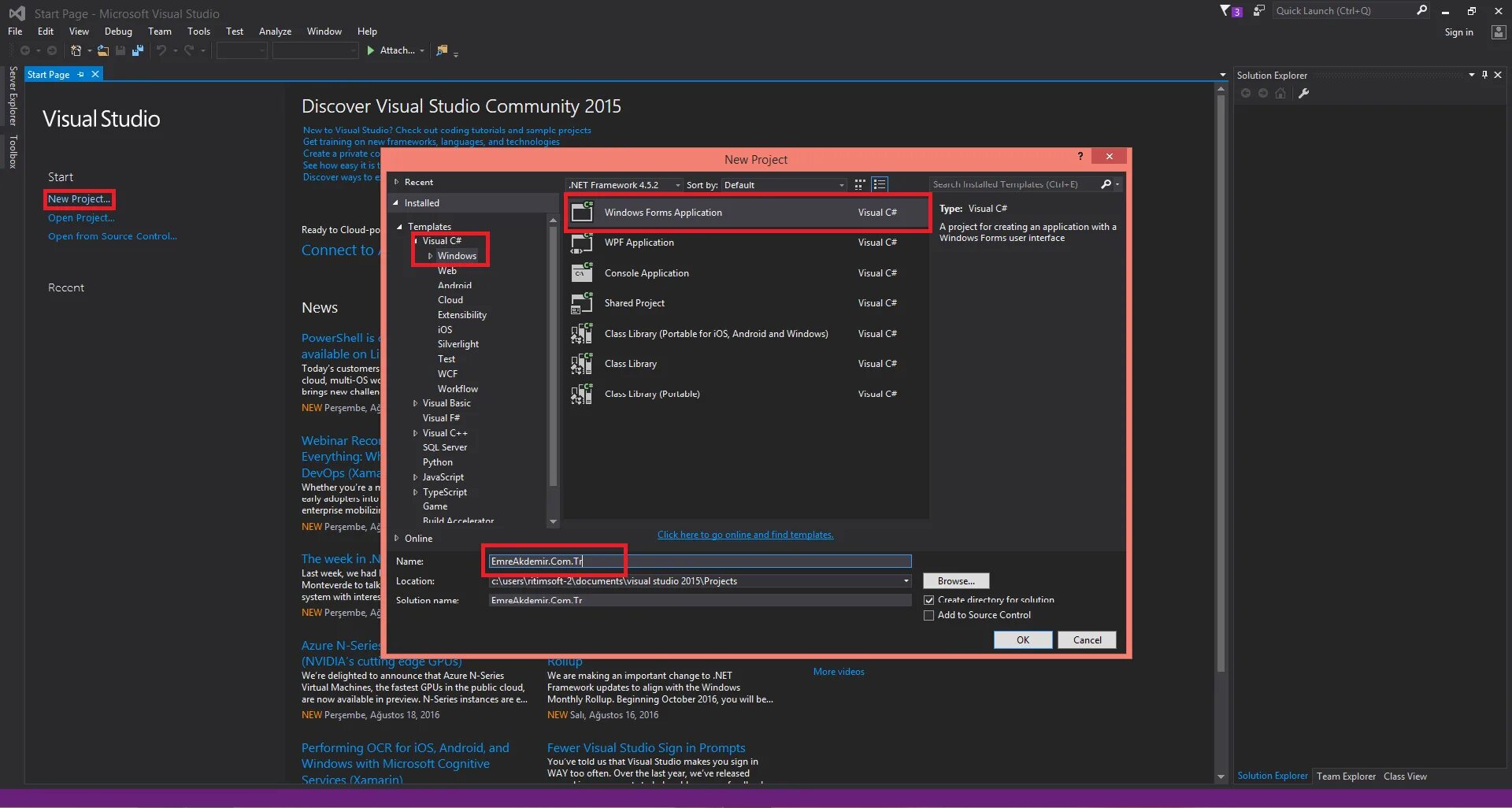Open the File menu

click(15, 32)
